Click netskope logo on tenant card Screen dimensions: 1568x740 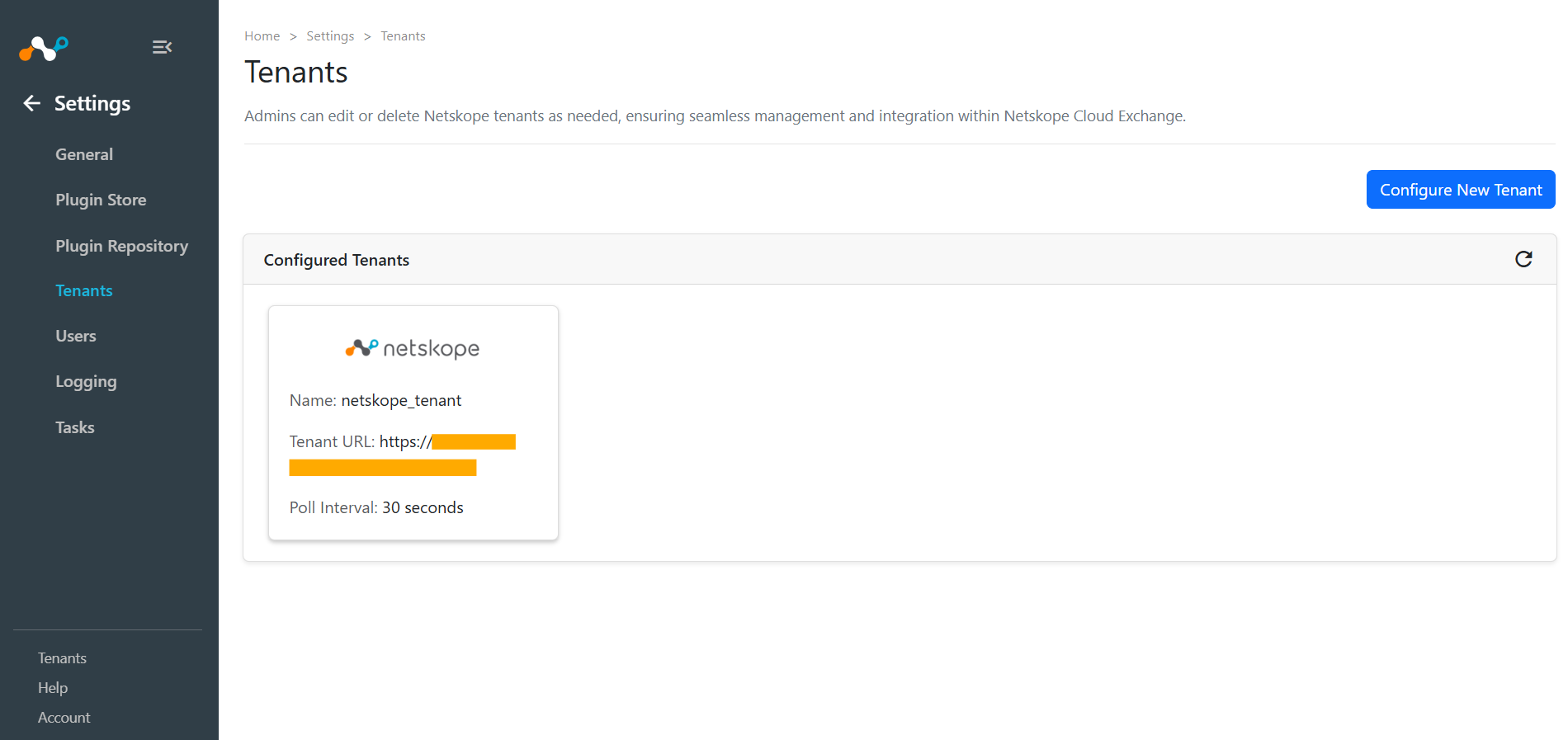(413, 348)
